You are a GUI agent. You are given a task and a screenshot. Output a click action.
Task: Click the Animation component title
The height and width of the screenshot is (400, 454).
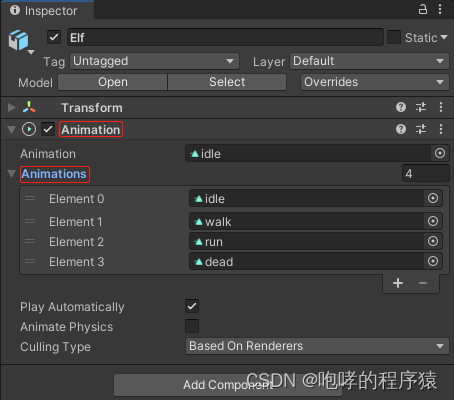coord(91,129)
